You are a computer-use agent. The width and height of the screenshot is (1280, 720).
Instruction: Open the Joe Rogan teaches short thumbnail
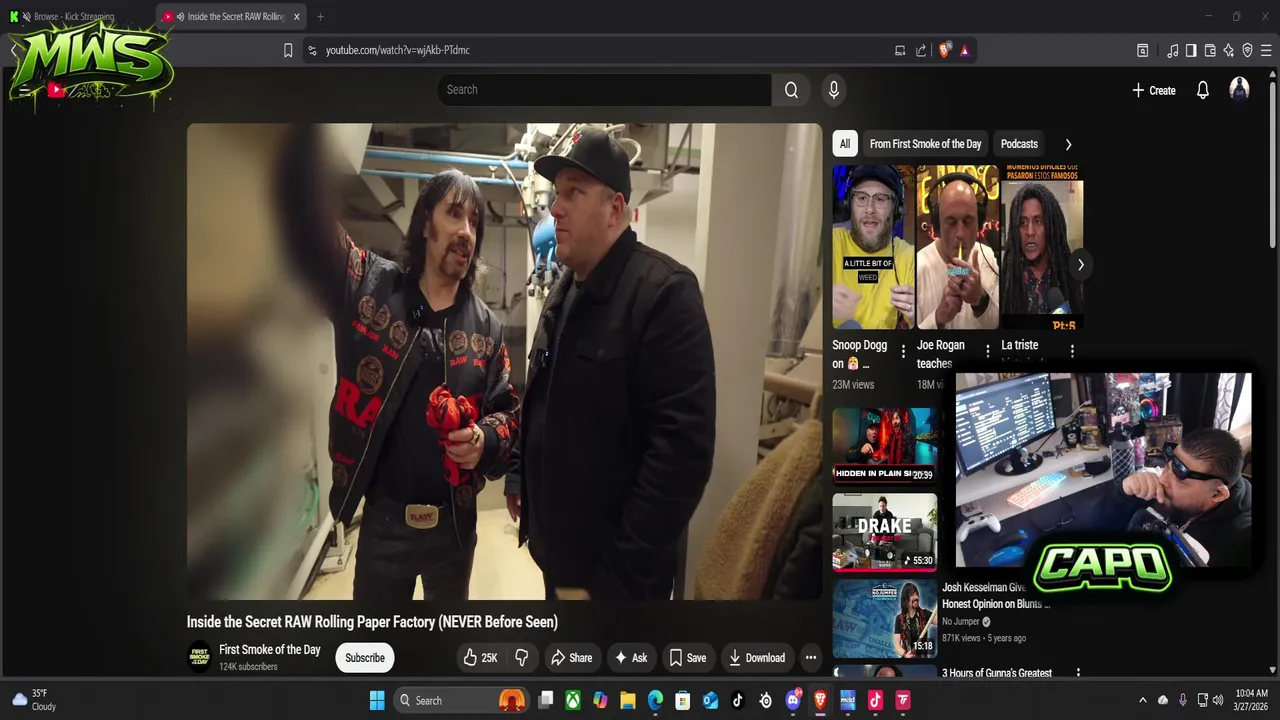957,247
